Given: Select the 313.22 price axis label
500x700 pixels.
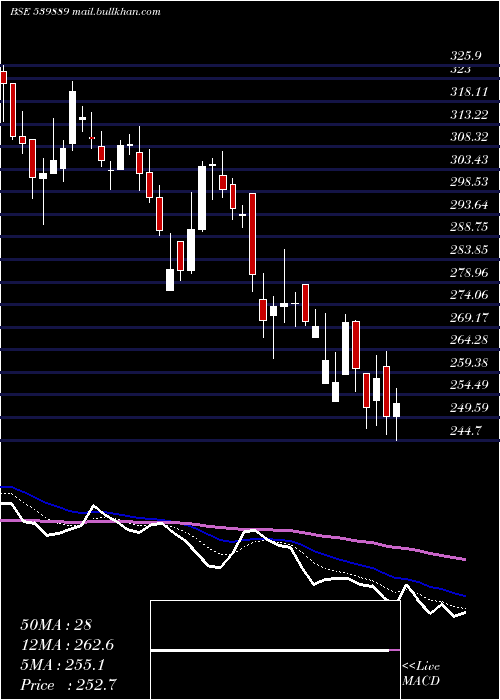Looking at the screenshot, I should [469, 115].
